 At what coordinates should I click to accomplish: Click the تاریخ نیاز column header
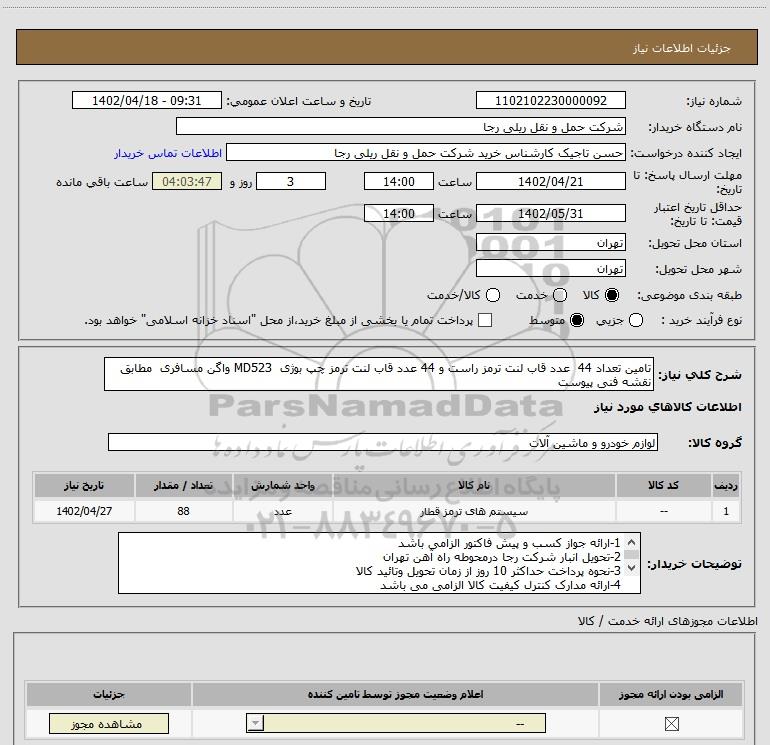(84, 485)
